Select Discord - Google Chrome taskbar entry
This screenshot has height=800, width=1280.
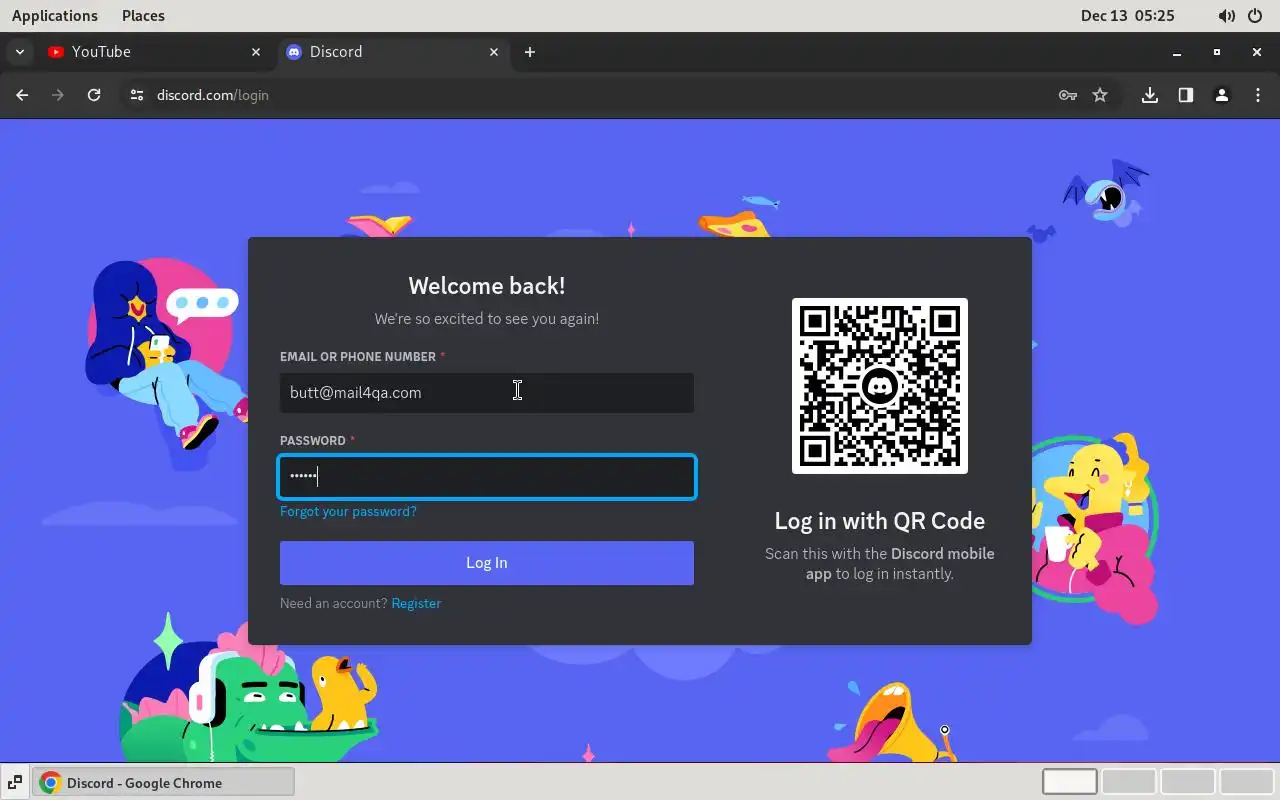pos(165,782)
